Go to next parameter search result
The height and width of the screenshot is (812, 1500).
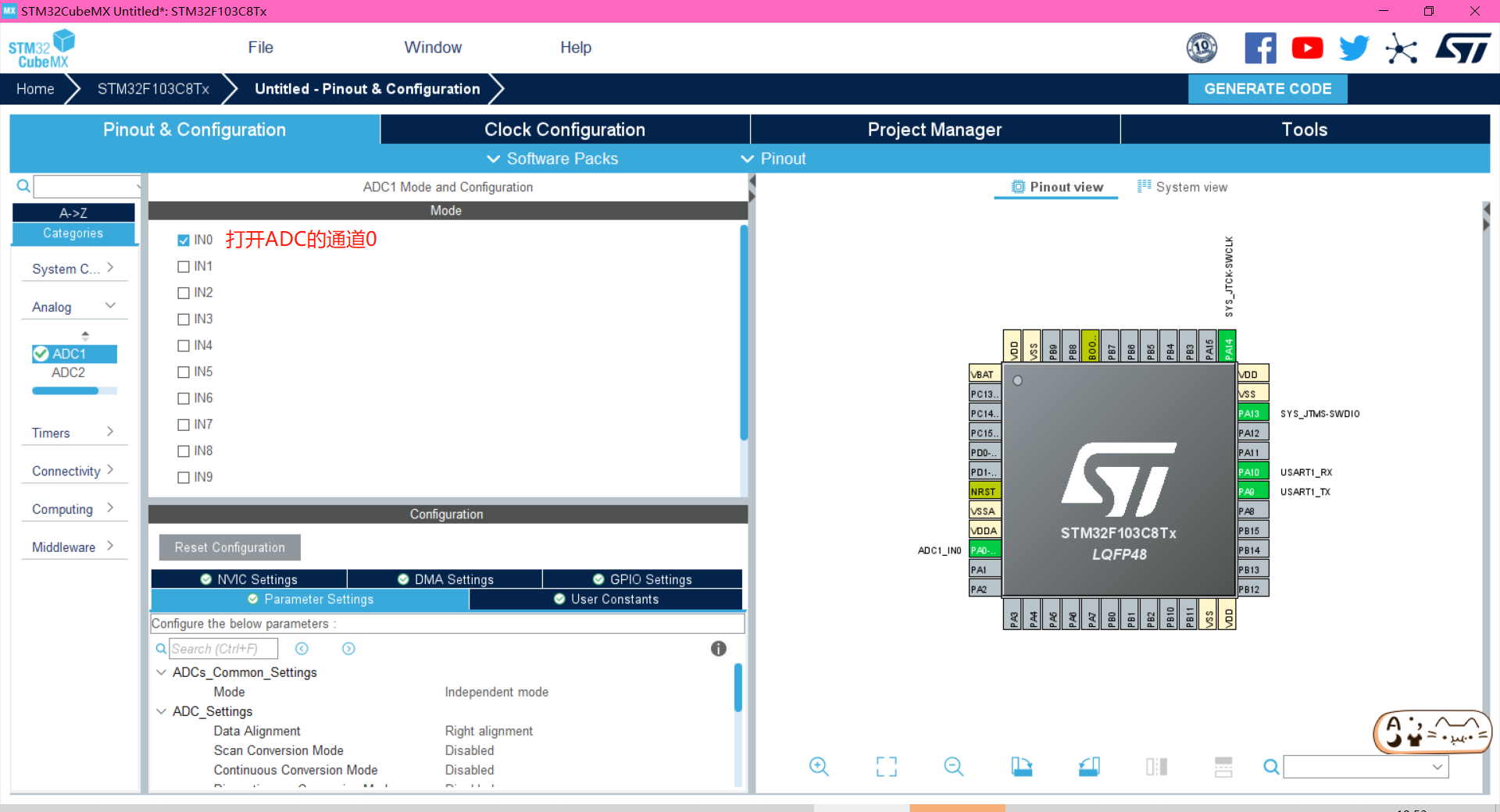[x=348, y=649]
